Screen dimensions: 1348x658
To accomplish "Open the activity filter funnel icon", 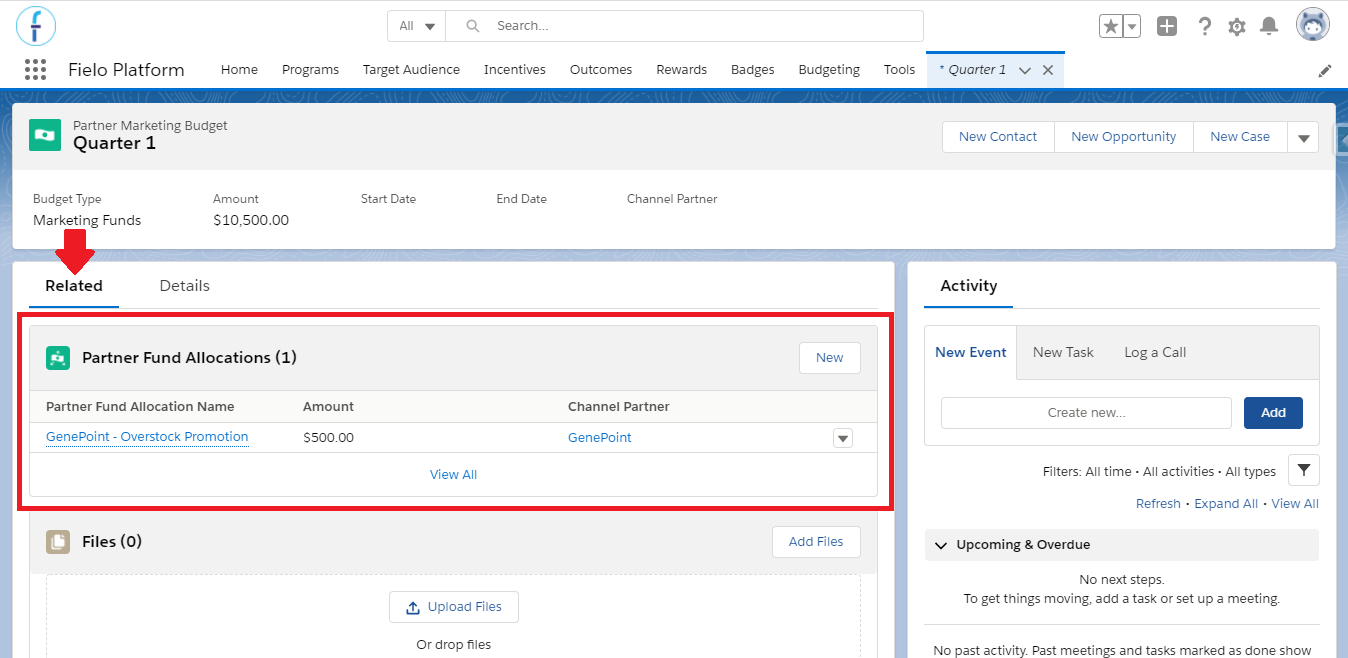I will (1304, 470).
